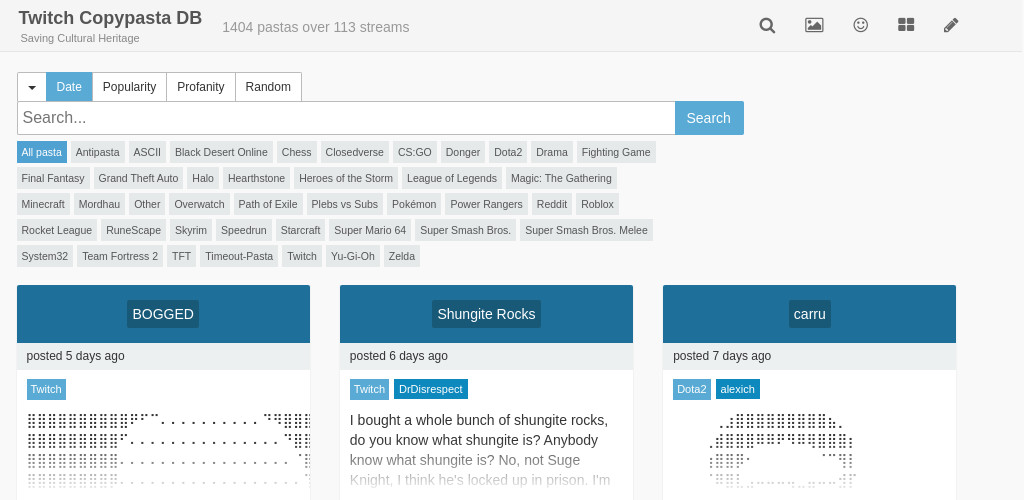Screen dimensions: 1024x500
Task: Open the Super Smash Bros. Melee tag
Action: pyautogui.click(x=586, y=230)
